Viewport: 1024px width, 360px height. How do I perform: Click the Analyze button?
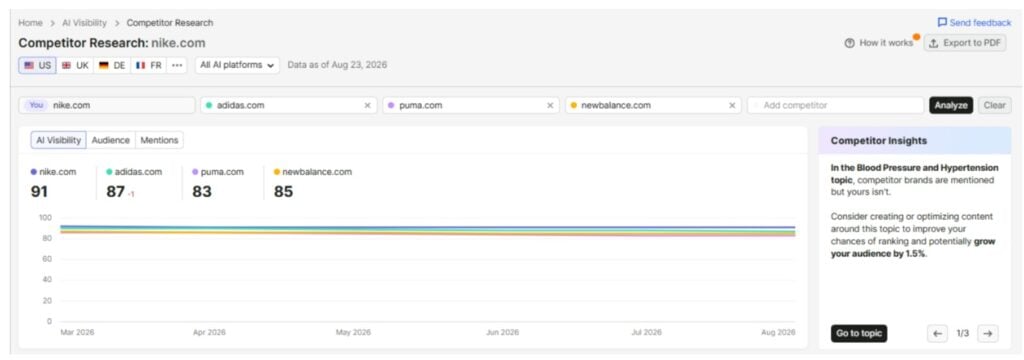(951, 105)
